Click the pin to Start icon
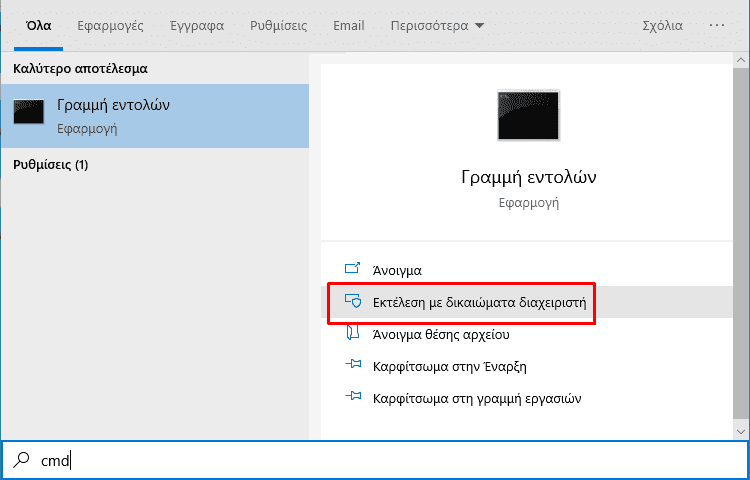This screenshot has height=480, width=750. 352,366
